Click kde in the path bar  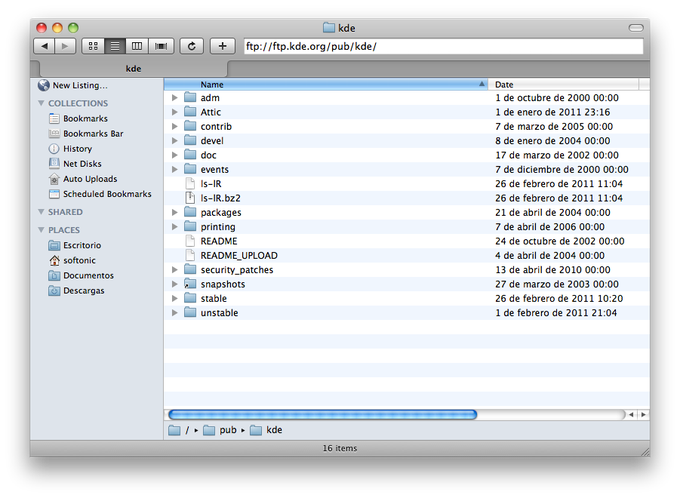point(266,430)
